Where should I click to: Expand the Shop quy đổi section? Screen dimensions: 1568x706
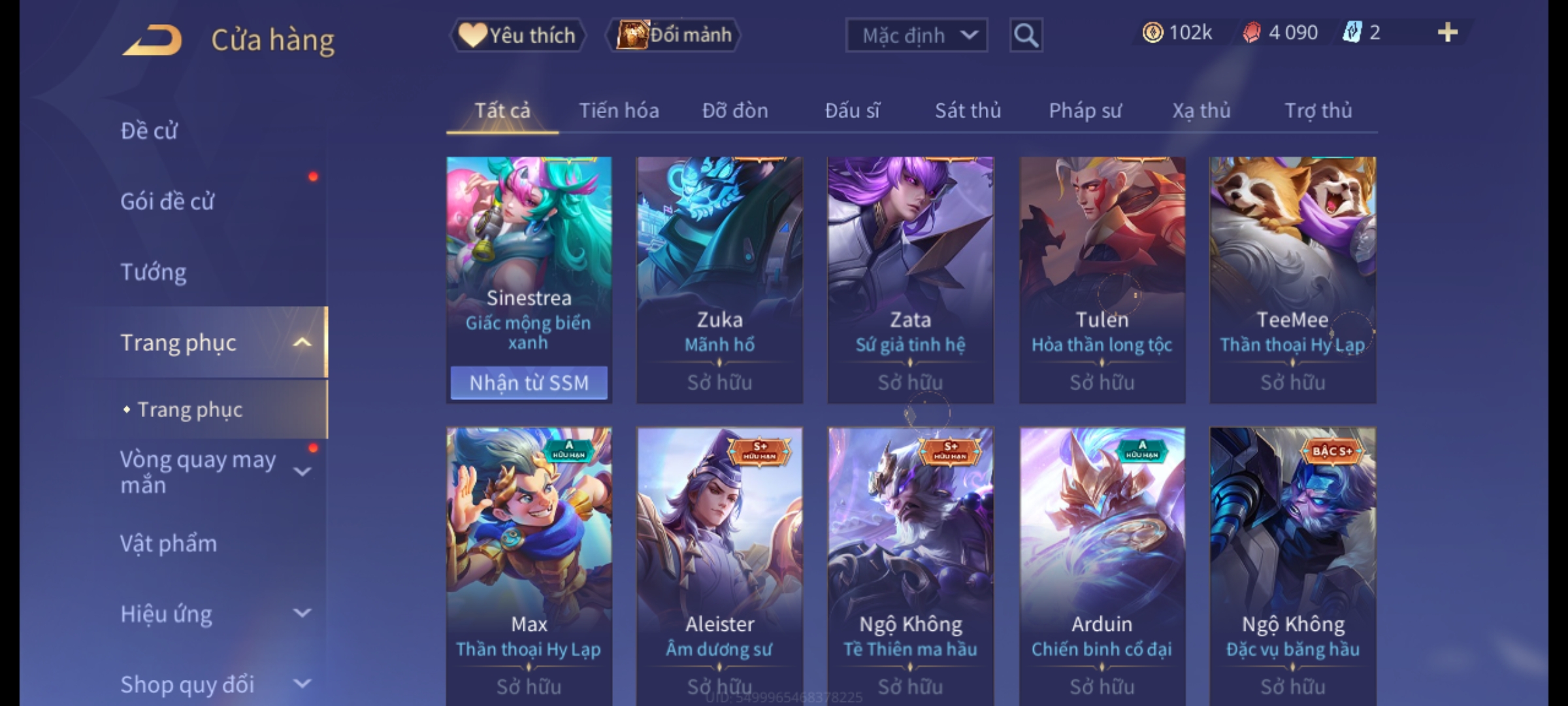tap(302, 684)
